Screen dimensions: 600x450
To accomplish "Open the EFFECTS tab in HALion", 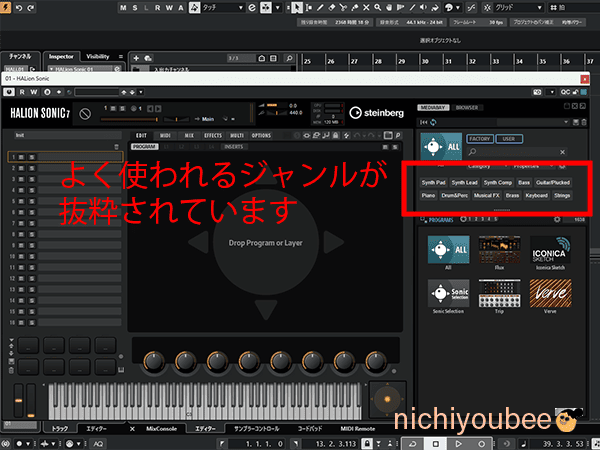I will (213, 135).
